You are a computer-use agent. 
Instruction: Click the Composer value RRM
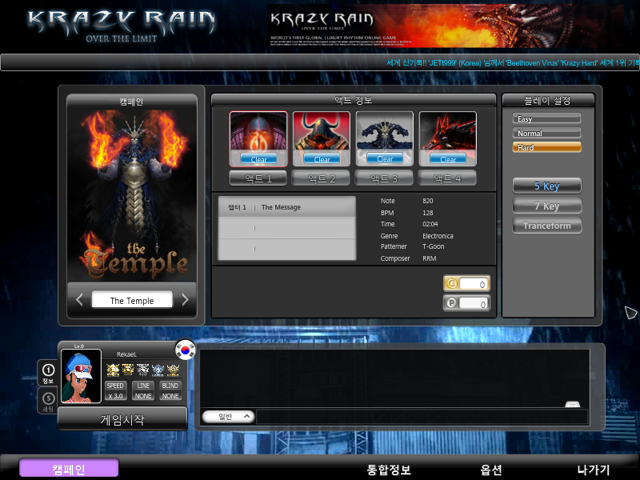tap(429, 258)
